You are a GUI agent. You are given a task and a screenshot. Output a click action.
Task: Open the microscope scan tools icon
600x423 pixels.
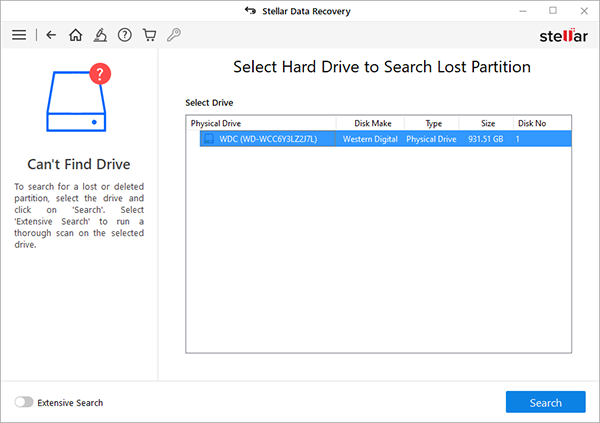100,35
